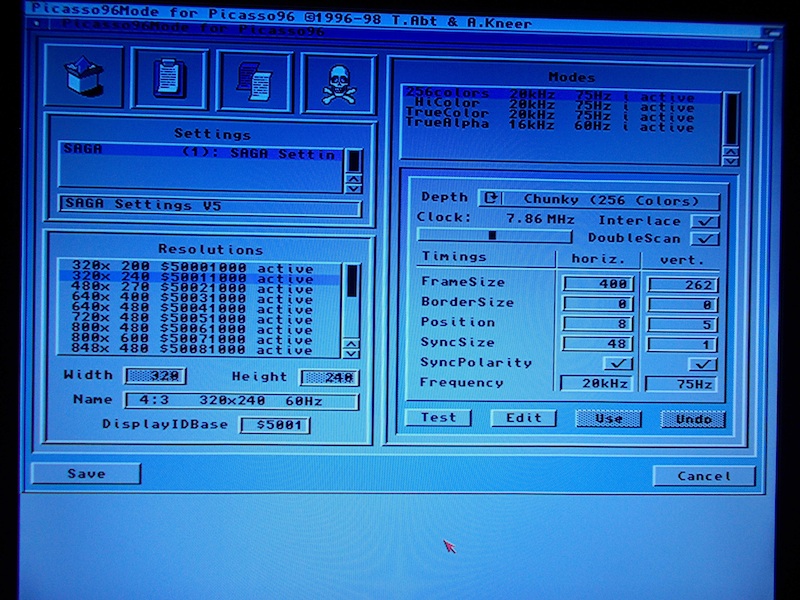Click the Resolutions list scrollbar

351,301
